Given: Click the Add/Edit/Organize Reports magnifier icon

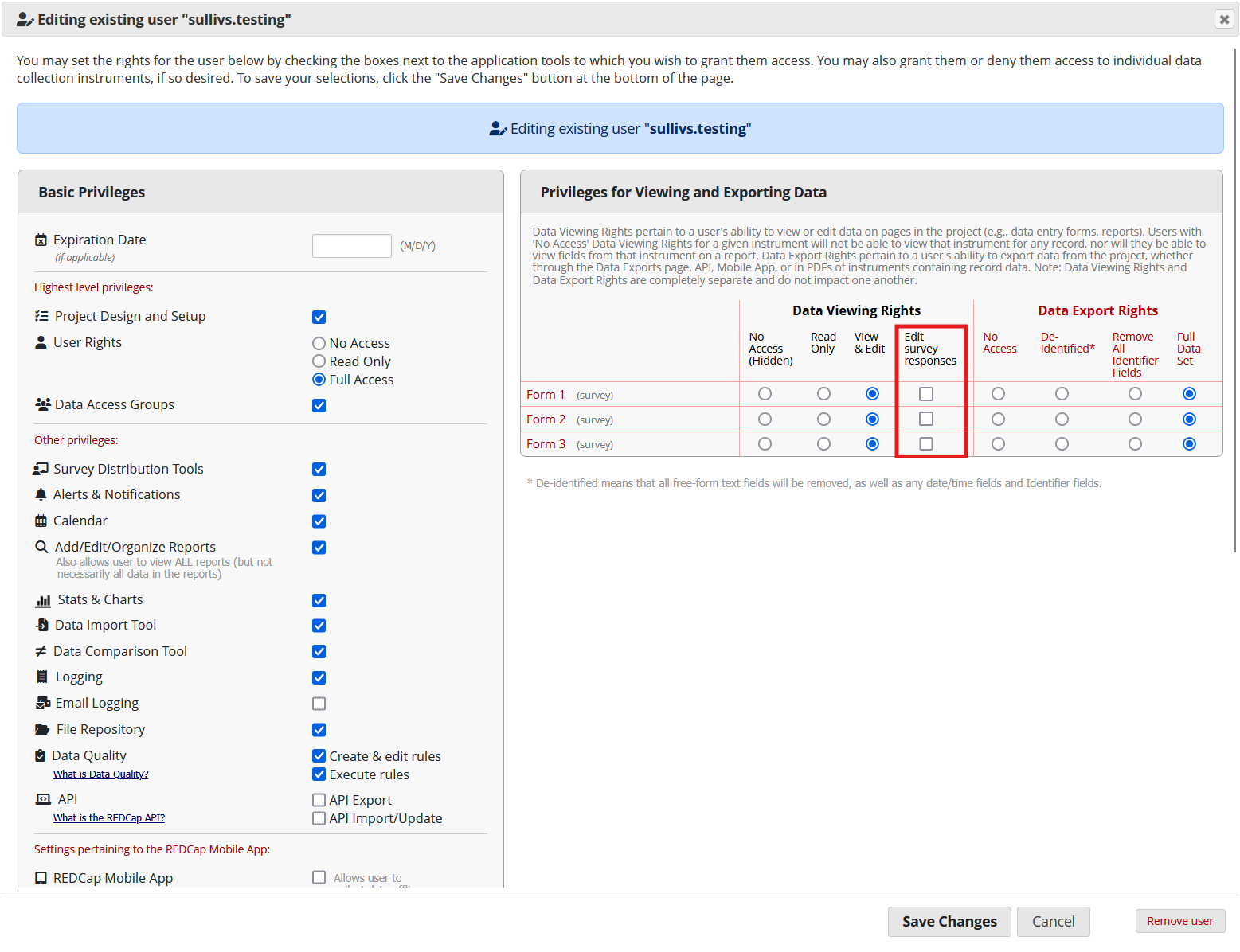Looking at the screenshot, I should [x=41, y=547].
